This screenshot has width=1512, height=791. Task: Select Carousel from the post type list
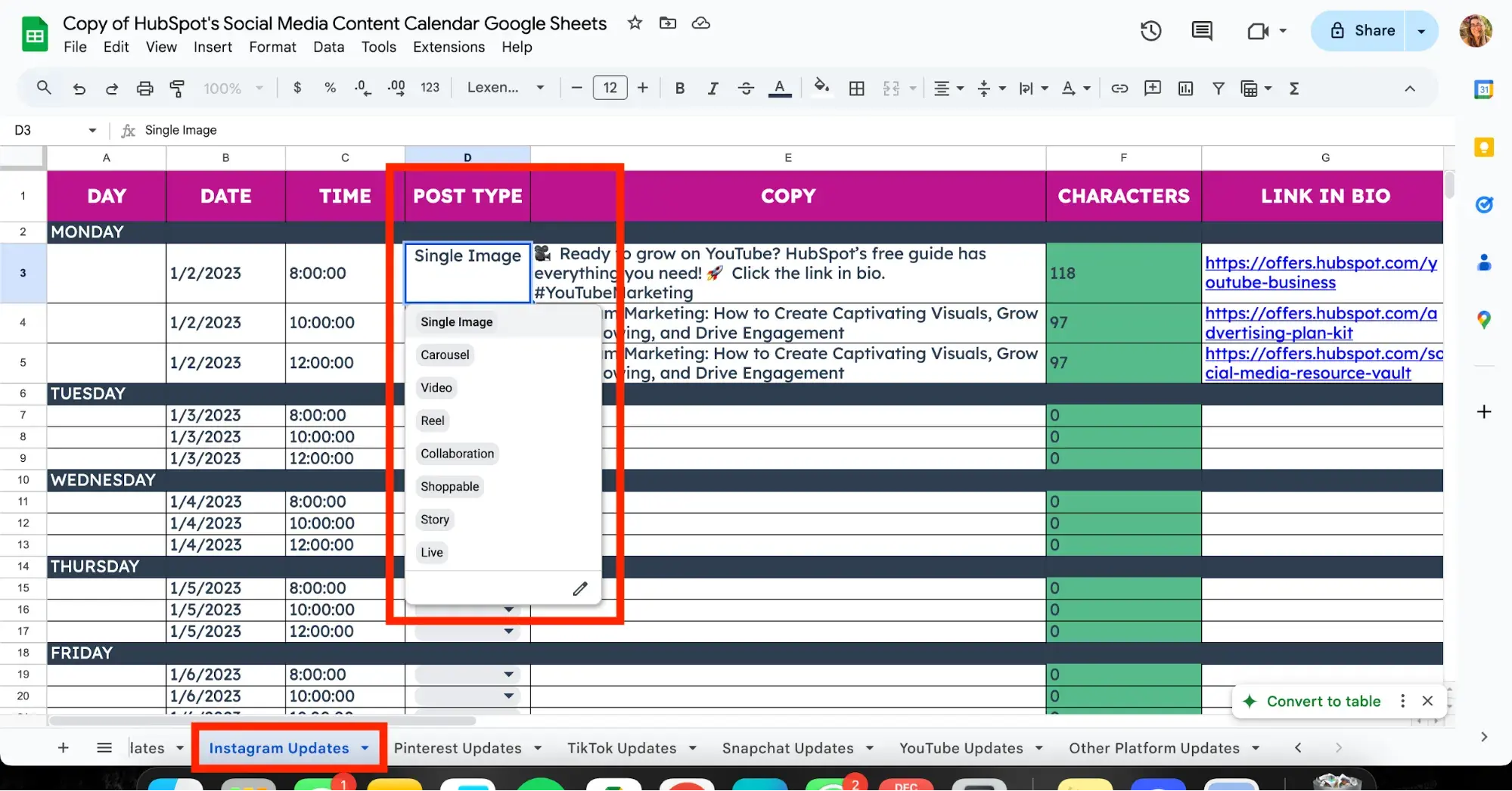(445, 355)
